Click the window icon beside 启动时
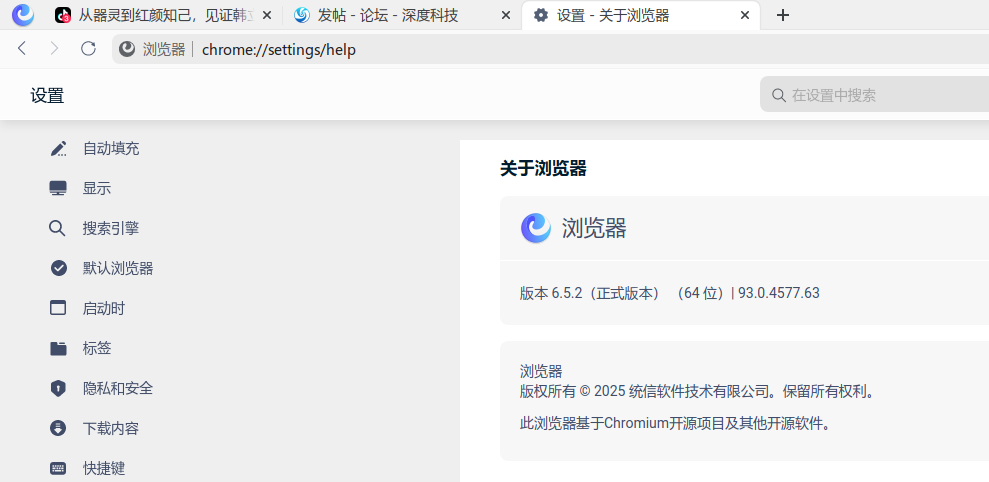Image resolution: width=989 pixels, height=482 pixels. (x=58, y=308)
